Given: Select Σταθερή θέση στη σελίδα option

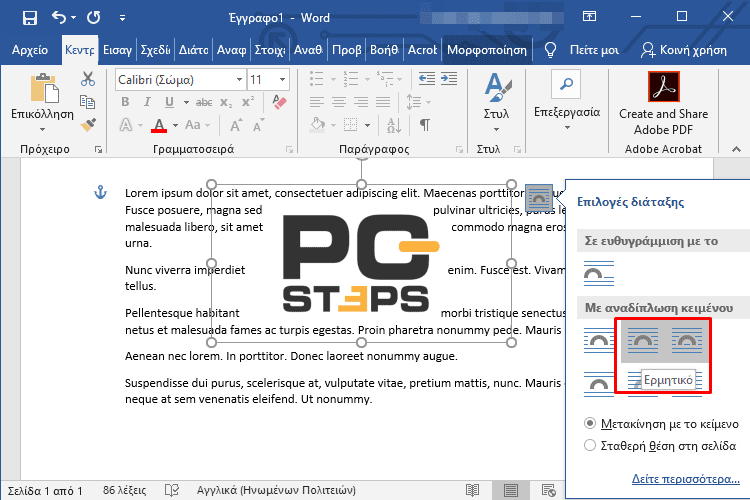Looking at the screenshot, I should [x=660, y=445].
